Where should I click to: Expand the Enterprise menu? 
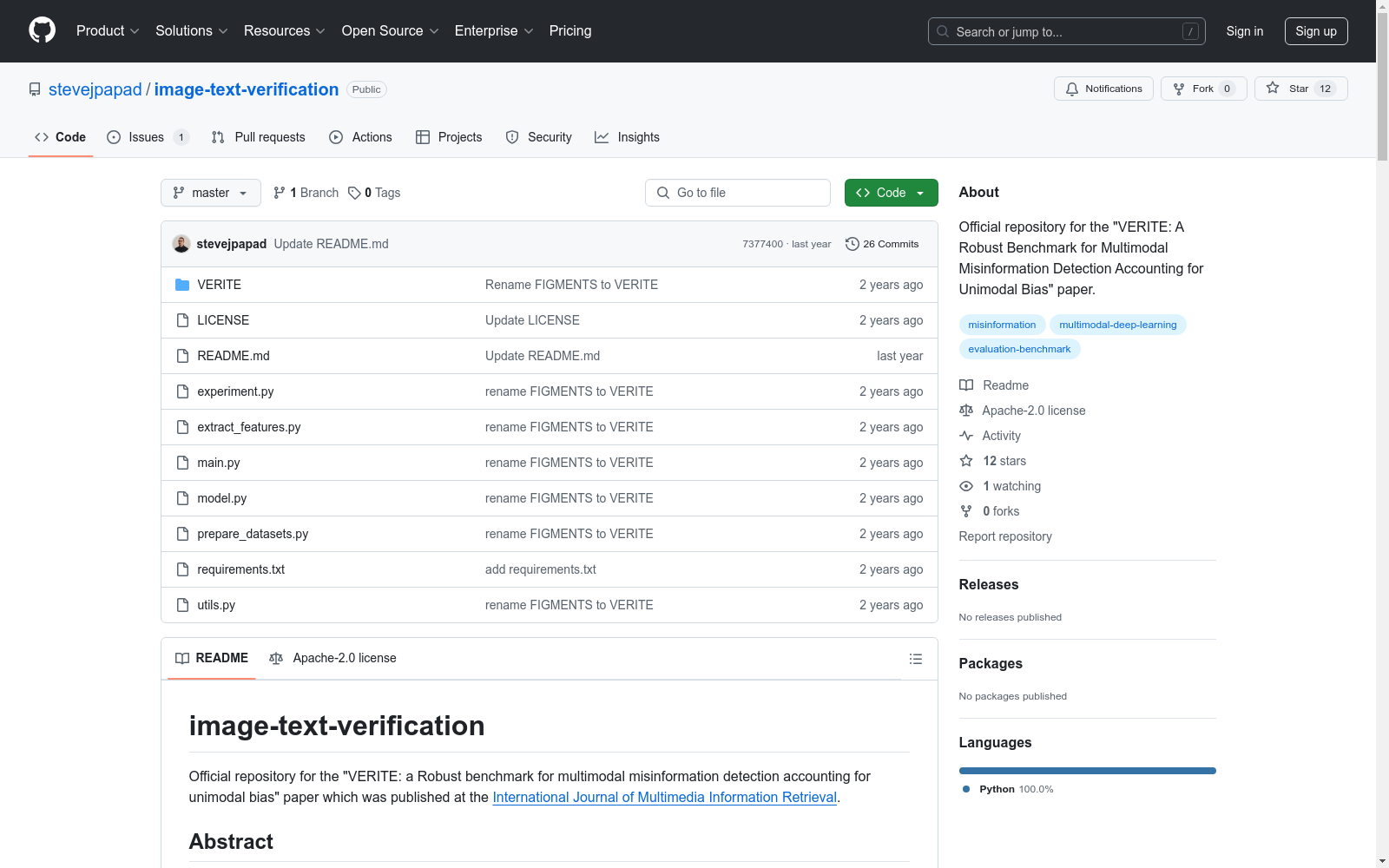494,30
